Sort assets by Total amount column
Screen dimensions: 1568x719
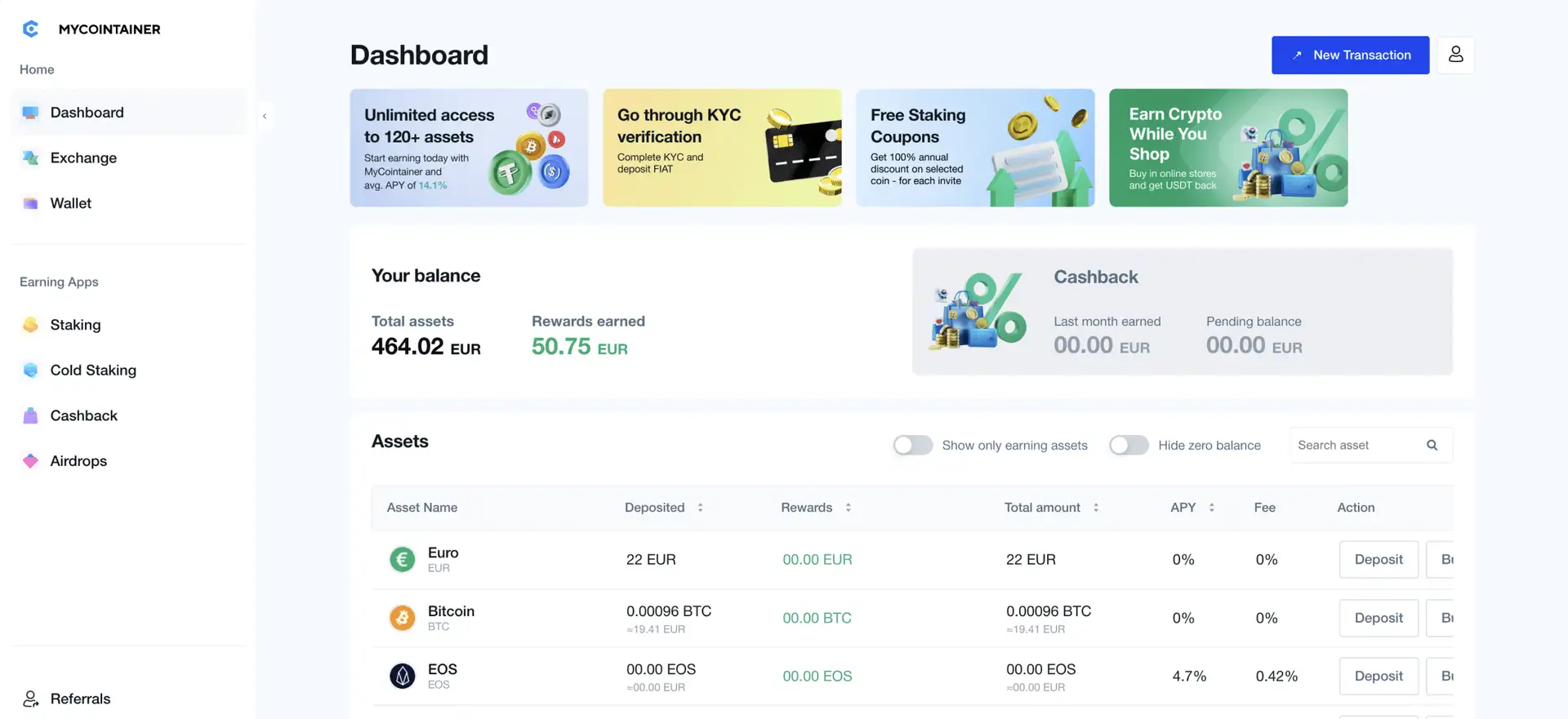pyautogui.click(x=1096, y=508)
